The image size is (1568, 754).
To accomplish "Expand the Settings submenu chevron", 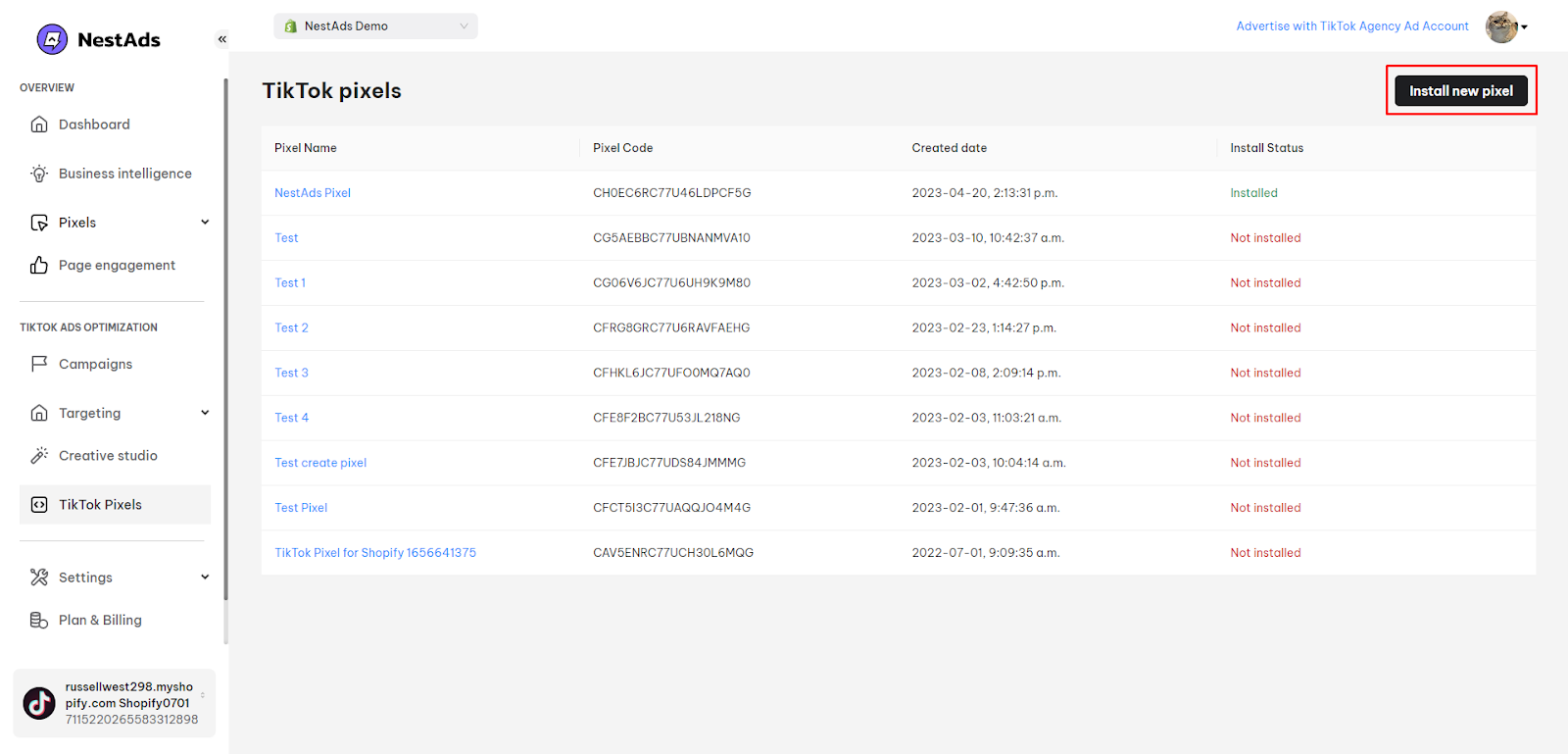I will click(205, 577).
